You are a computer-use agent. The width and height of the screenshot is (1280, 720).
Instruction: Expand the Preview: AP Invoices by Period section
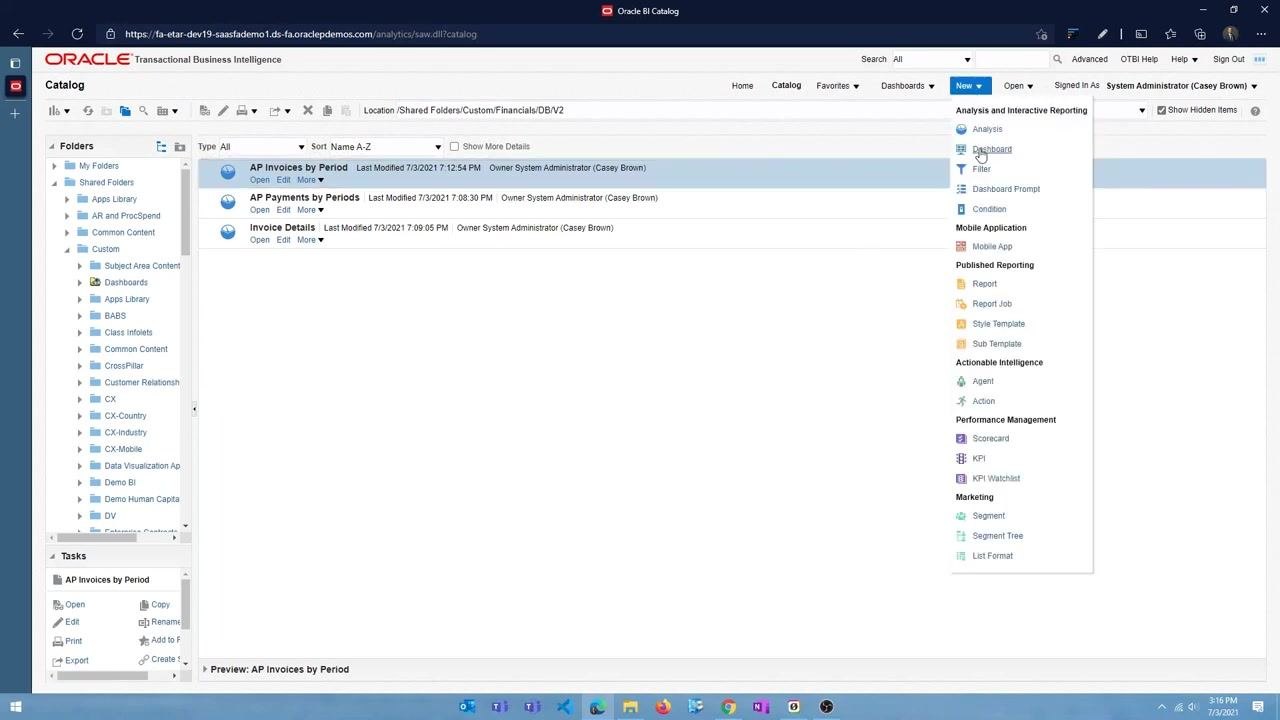click(x=205, y=669)
